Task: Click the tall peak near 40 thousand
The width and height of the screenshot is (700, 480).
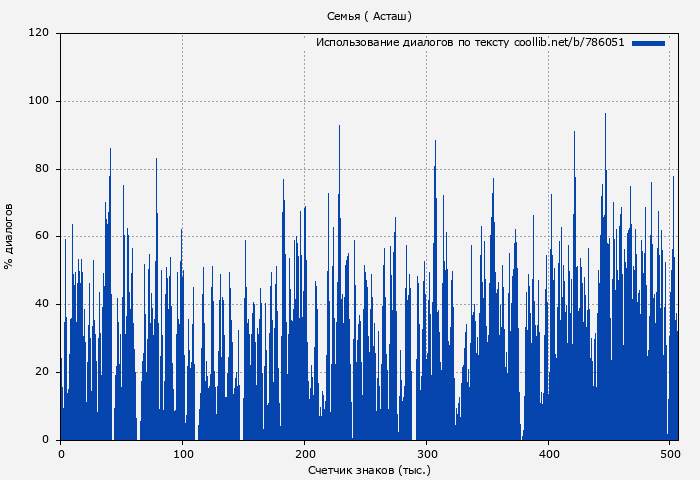Action: tap(110, 152)
